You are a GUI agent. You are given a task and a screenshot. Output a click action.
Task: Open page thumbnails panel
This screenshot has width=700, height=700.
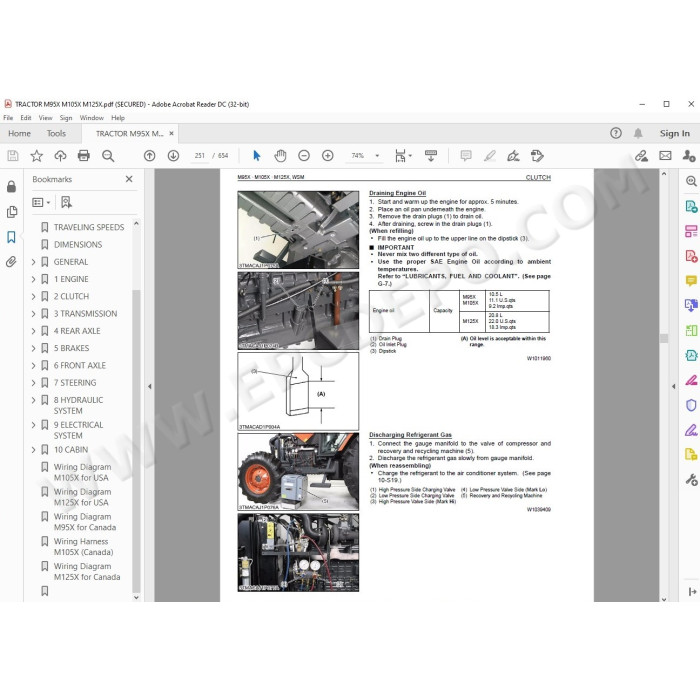click(12, 212)
